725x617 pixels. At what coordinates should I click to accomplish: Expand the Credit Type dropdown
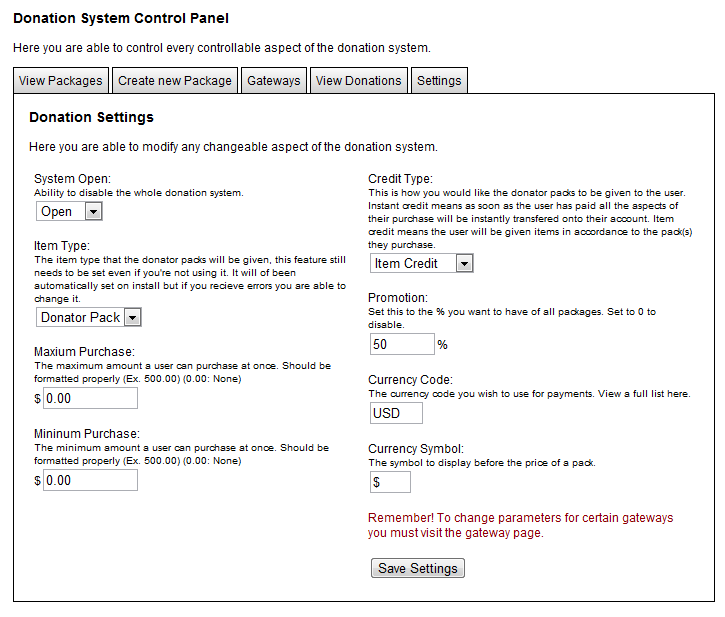tap(421, 263)
